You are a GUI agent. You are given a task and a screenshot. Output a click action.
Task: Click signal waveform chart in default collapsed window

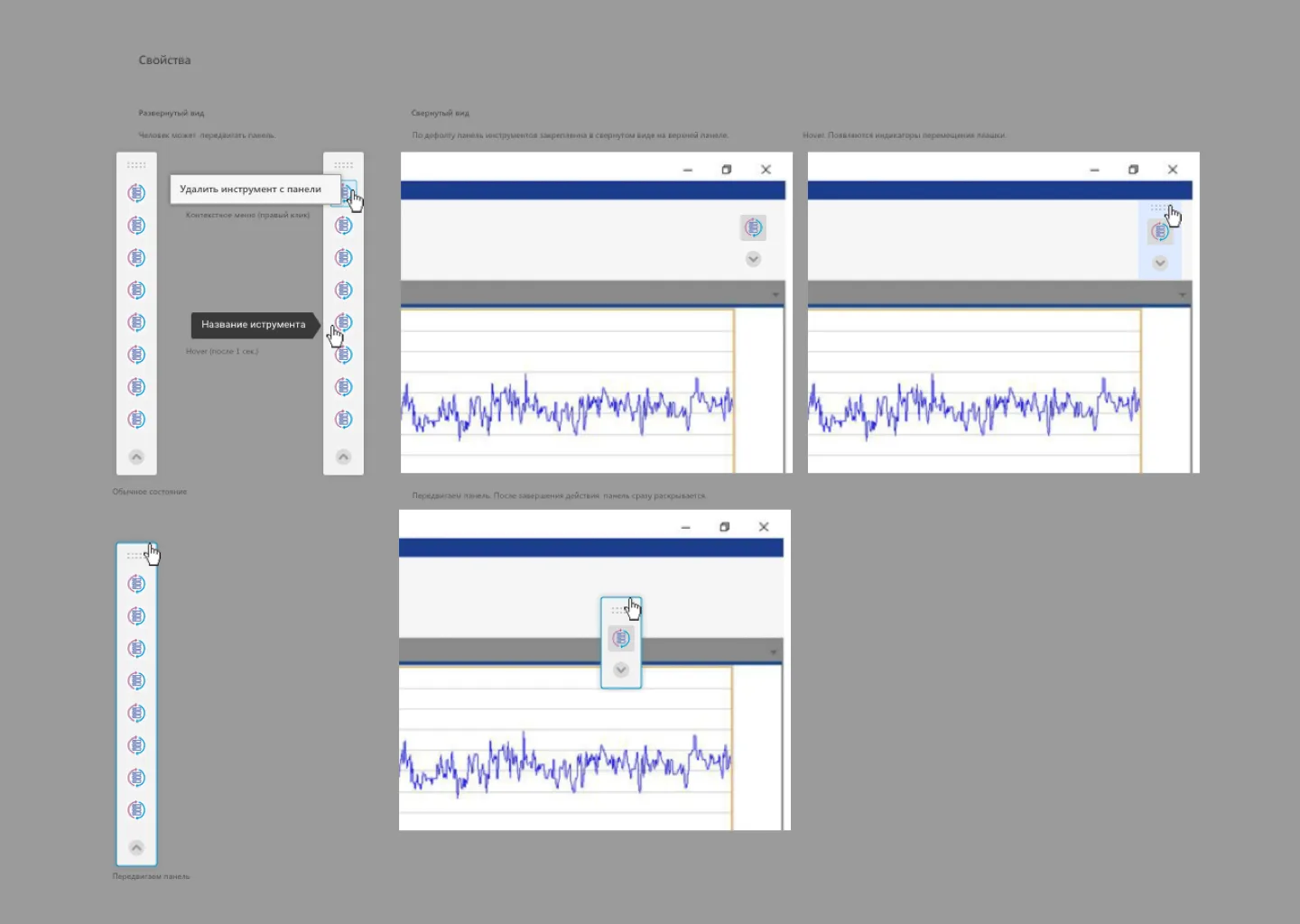point(567,408)
